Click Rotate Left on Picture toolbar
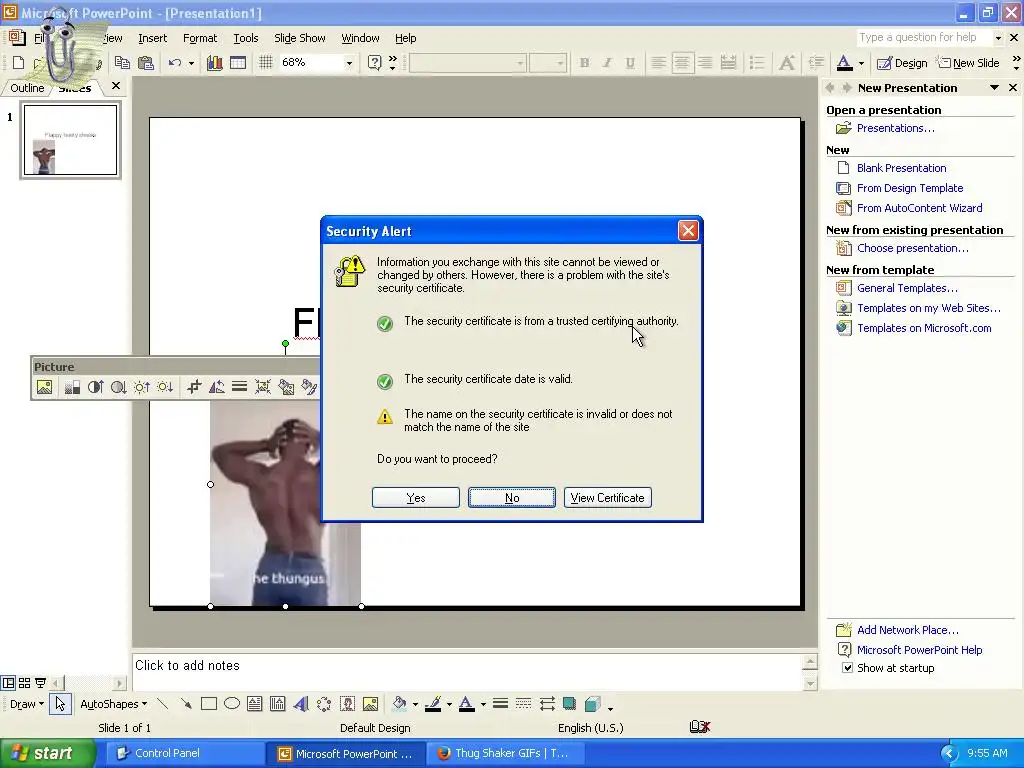Viewport: 1024px width, 768px height. click(x=217, y=387)
